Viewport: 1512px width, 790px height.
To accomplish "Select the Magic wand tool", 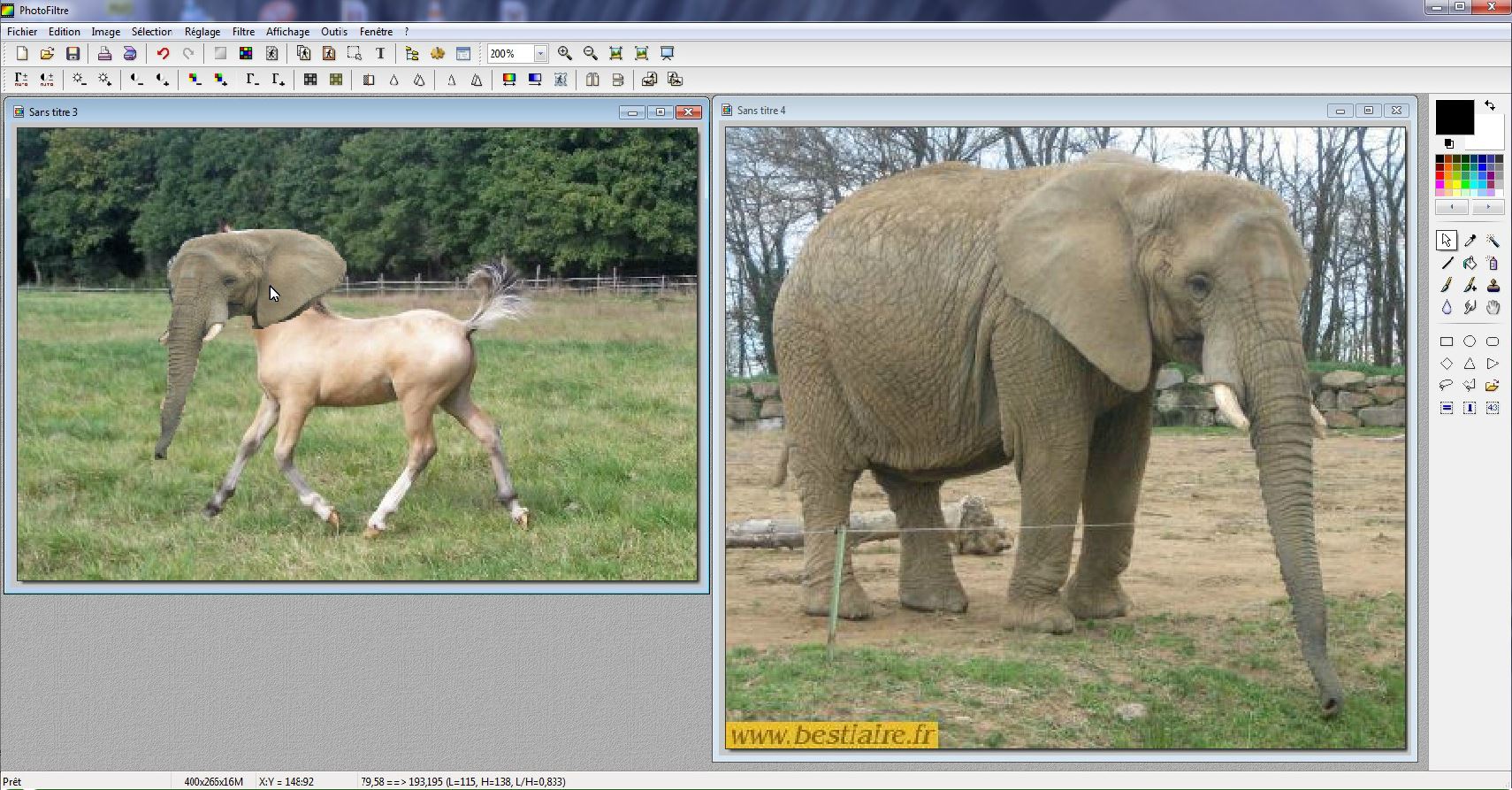I will (x=1493, y=241).
